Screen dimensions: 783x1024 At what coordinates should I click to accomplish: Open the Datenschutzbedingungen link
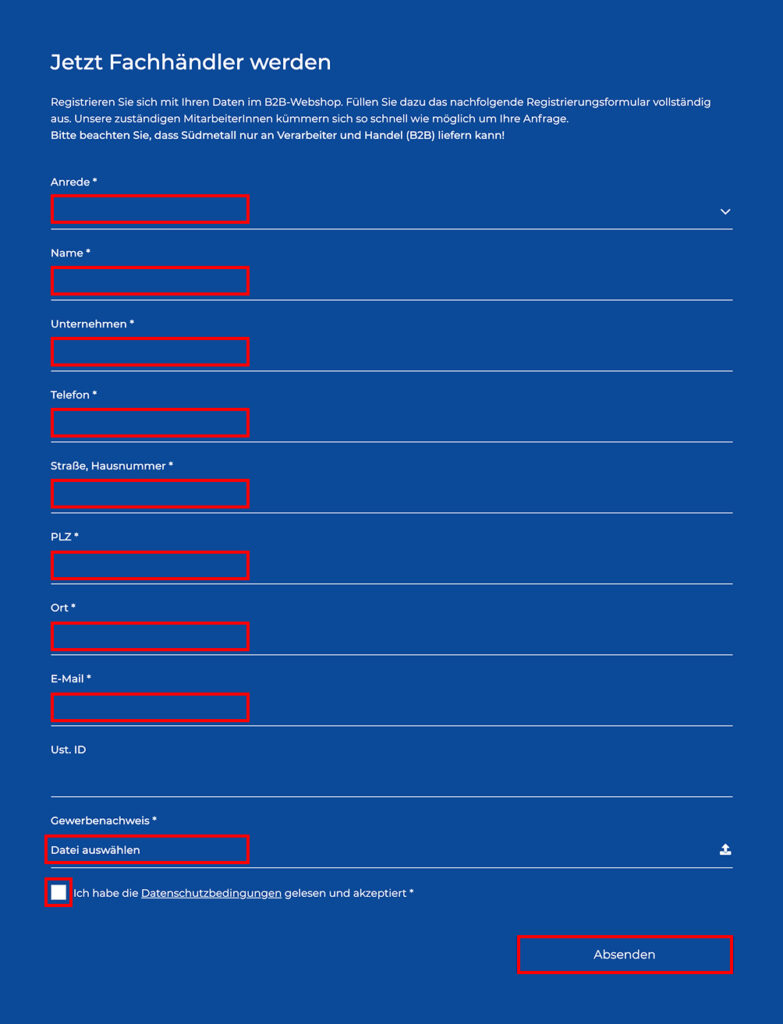(211, 893)
